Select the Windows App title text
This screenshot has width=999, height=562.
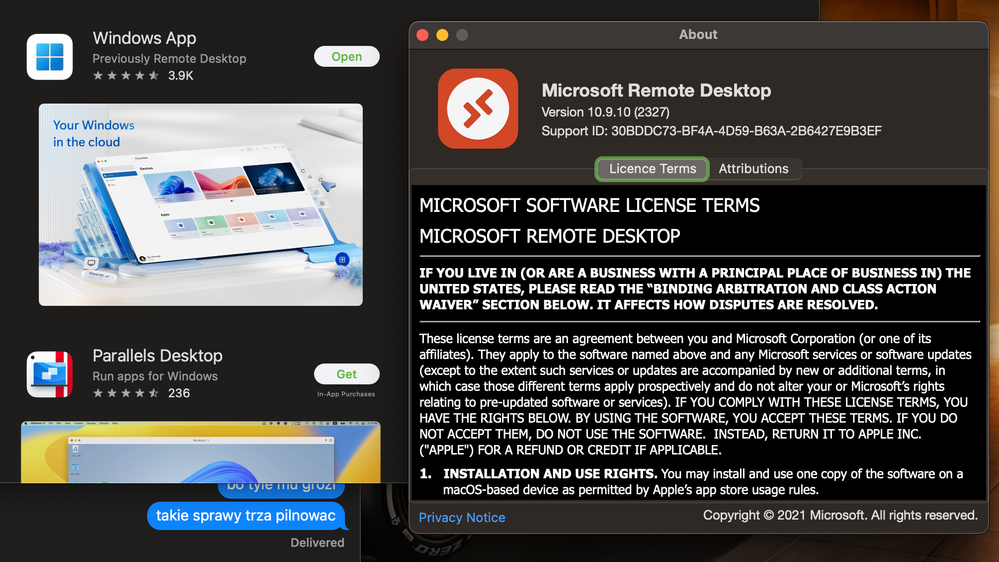(x=145, y=38)
